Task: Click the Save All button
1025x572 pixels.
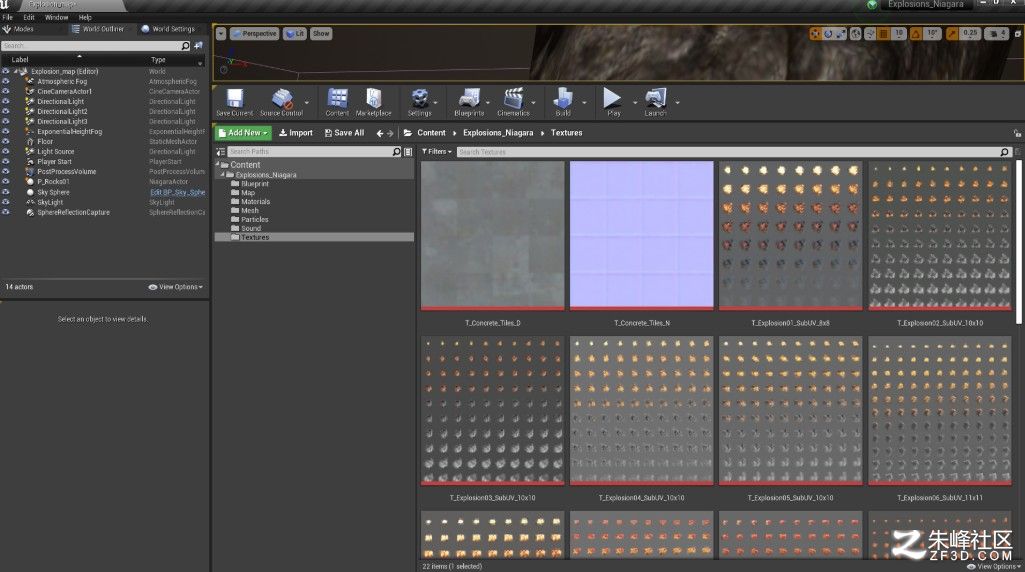Action: [x=344, y=133]
